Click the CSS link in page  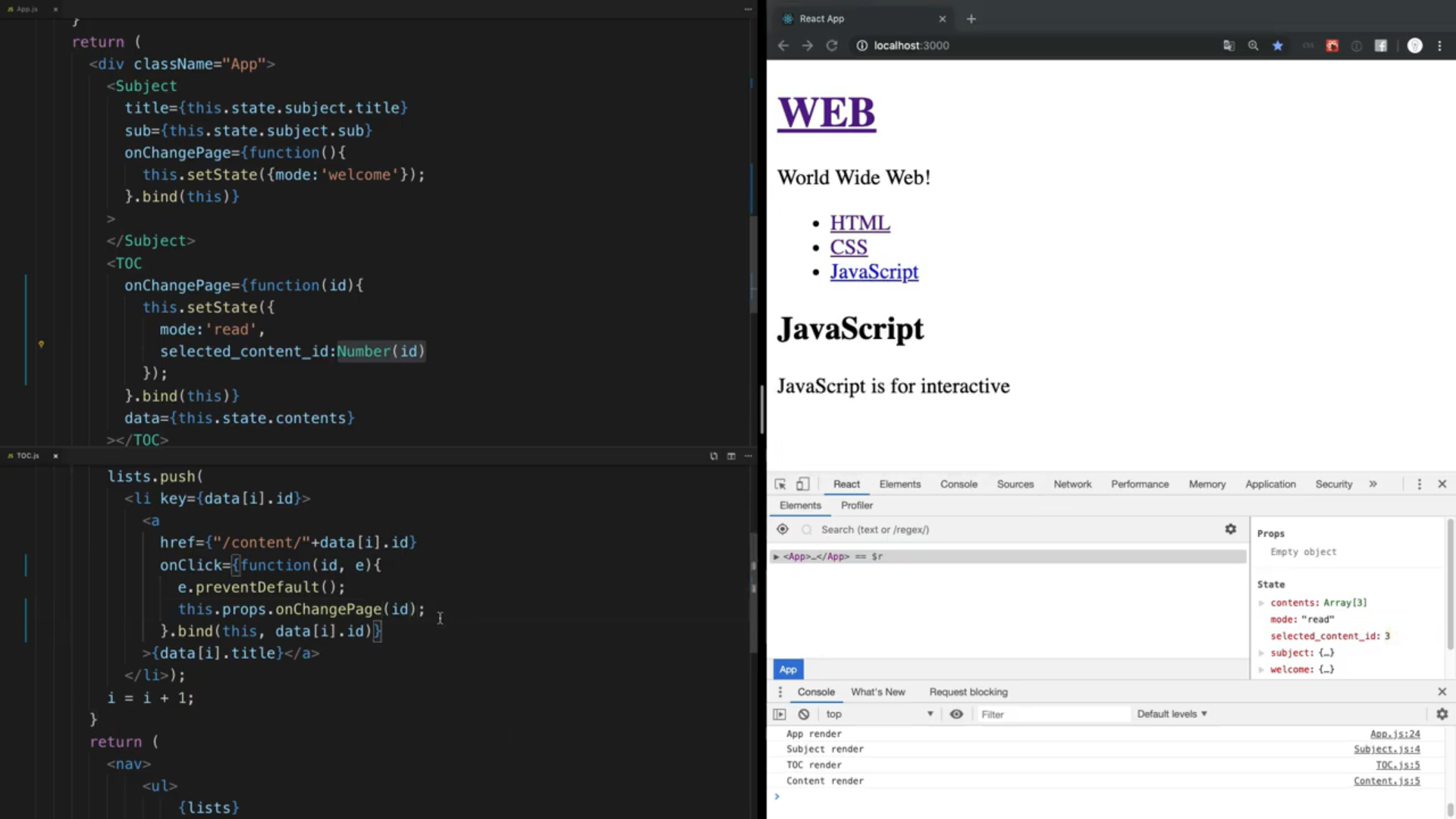(848, 247)
